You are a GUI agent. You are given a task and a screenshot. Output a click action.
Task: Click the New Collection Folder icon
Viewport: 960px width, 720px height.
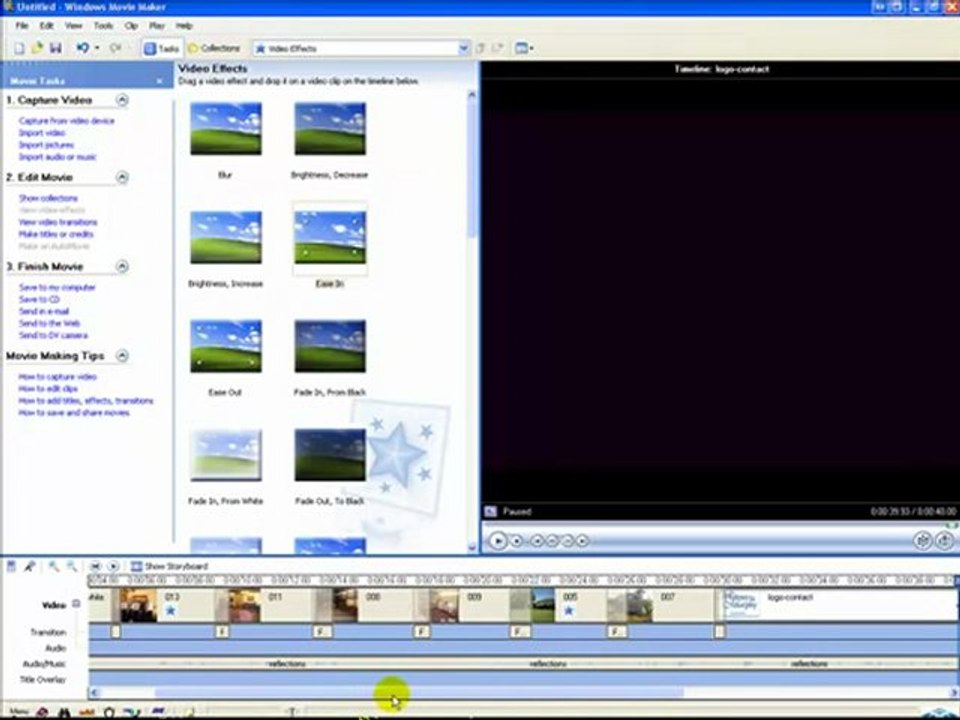point(498,48)
